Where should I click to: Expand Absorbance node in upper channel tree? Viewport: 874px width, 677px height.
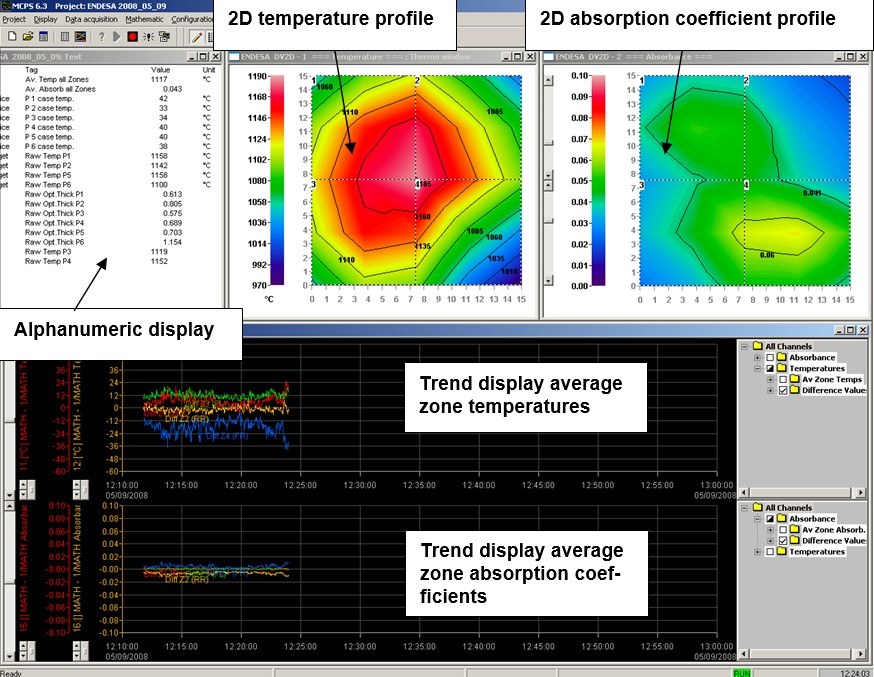pos(757,357)
